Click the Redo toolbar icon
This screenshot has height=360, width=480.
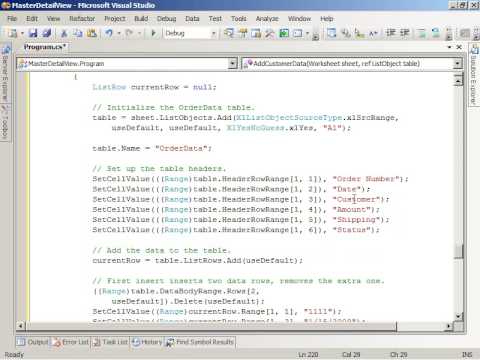(130, 33)
